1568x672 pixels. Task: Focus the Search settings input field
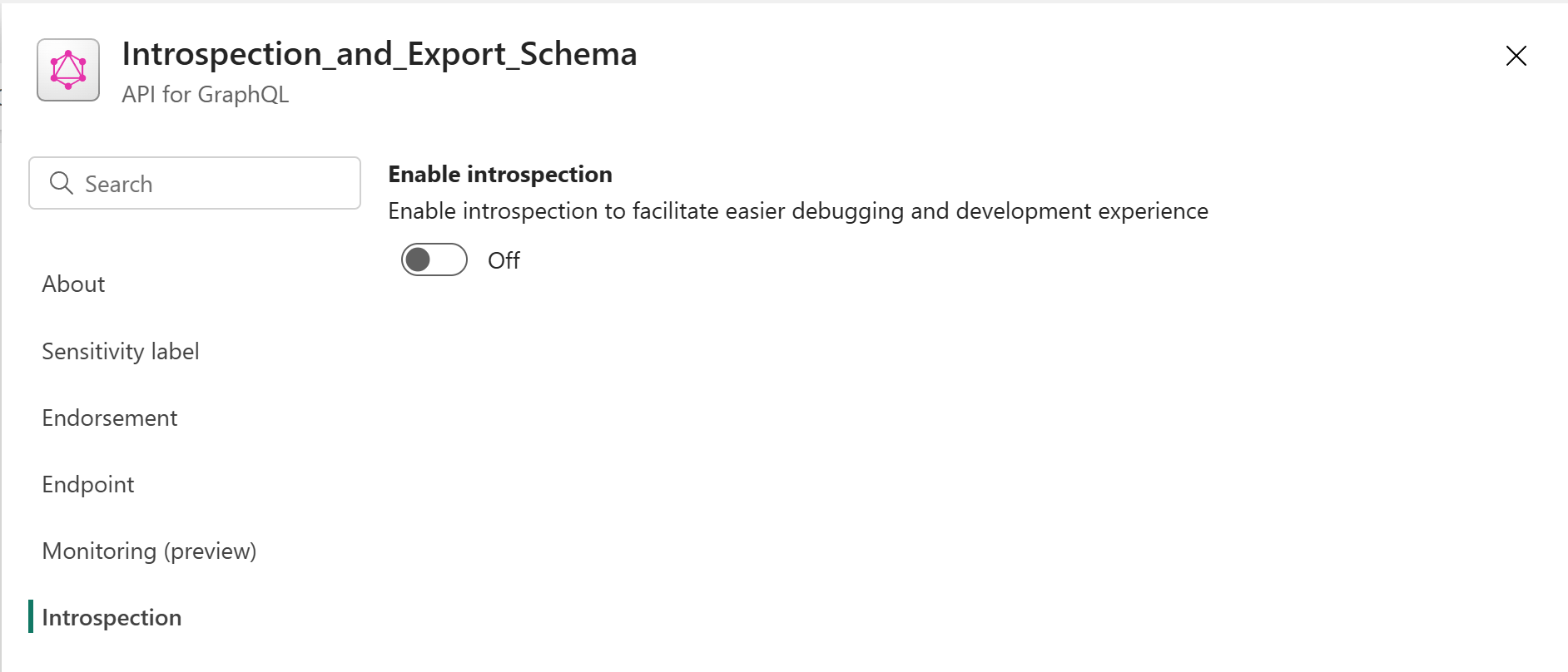tap(195, 183)
